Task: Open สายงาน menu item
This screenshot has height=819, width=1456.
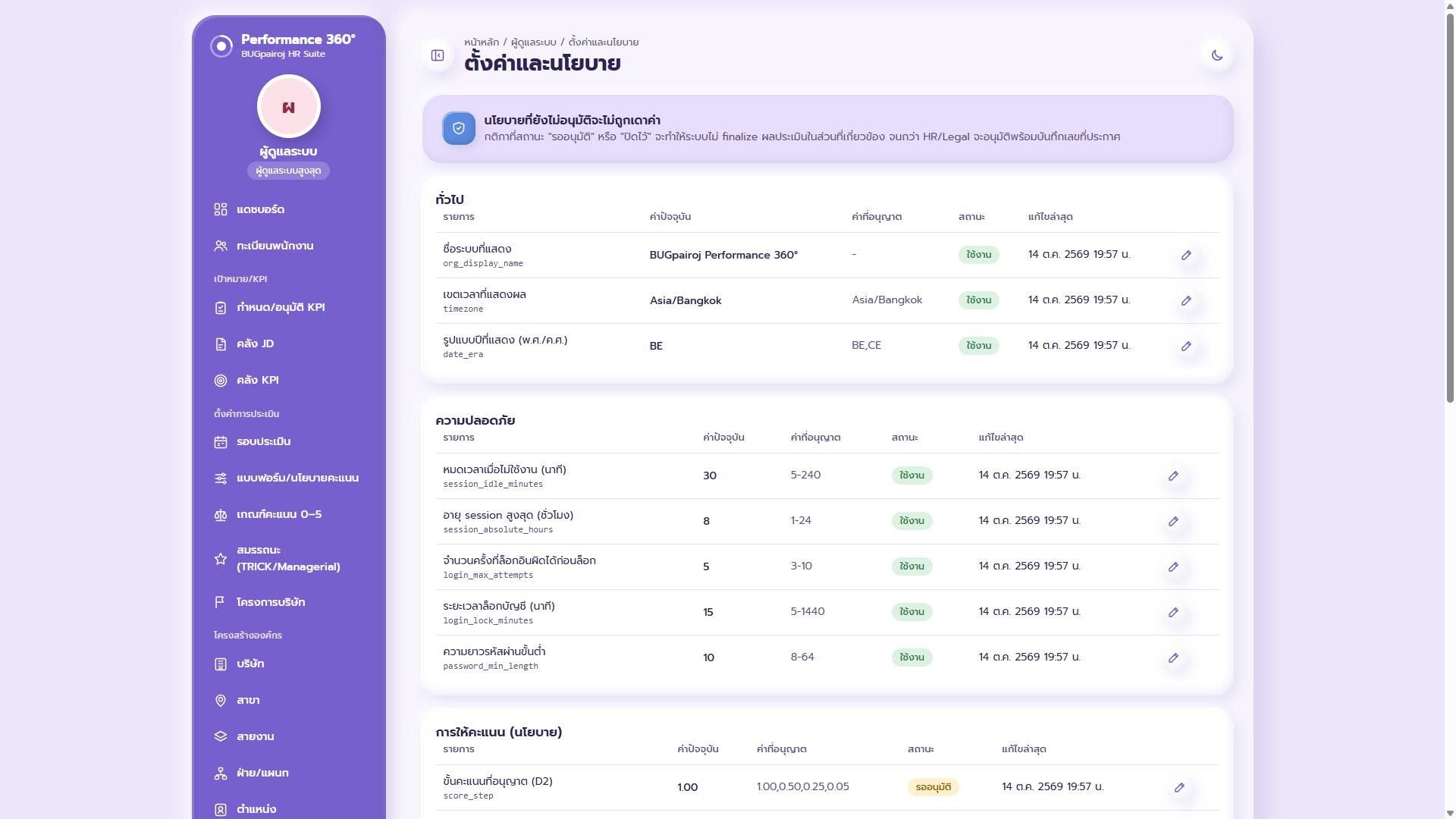Action: tap(288, 736)
